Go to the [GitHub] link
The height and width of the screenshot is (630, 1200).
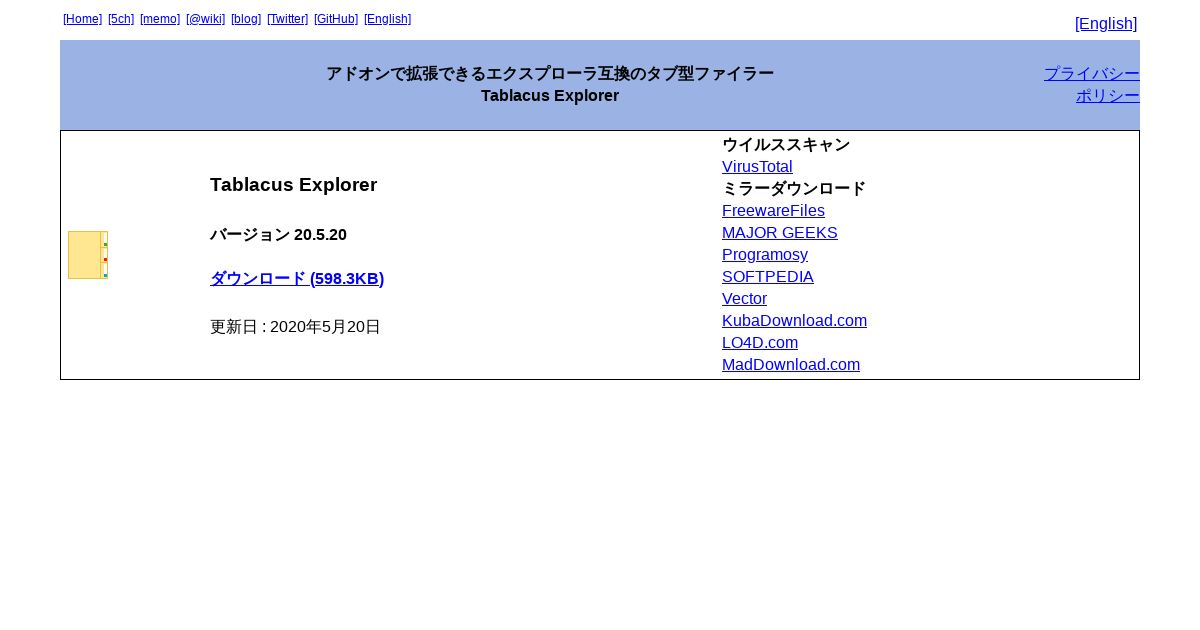(336, 19)
